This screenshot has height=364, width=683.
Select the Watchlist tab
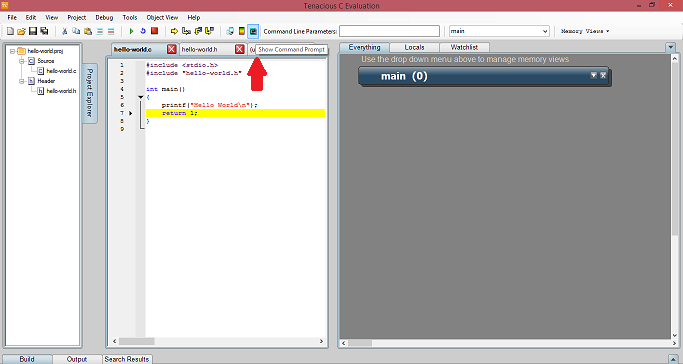click(464, 47)
